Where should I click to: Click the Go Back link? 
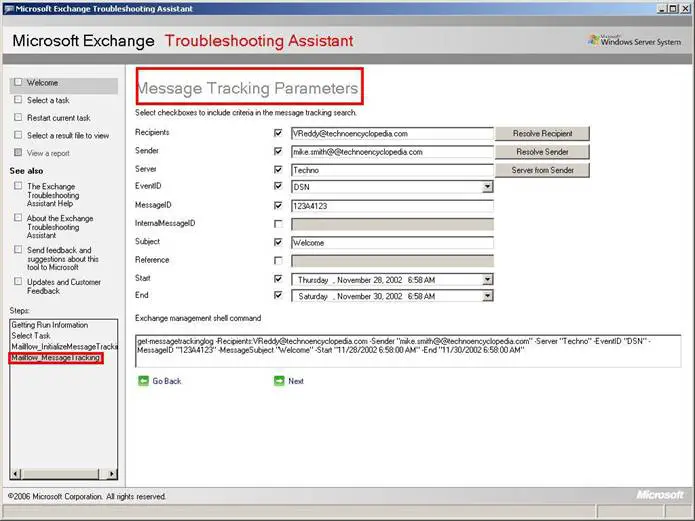click(x=167, y=381)
